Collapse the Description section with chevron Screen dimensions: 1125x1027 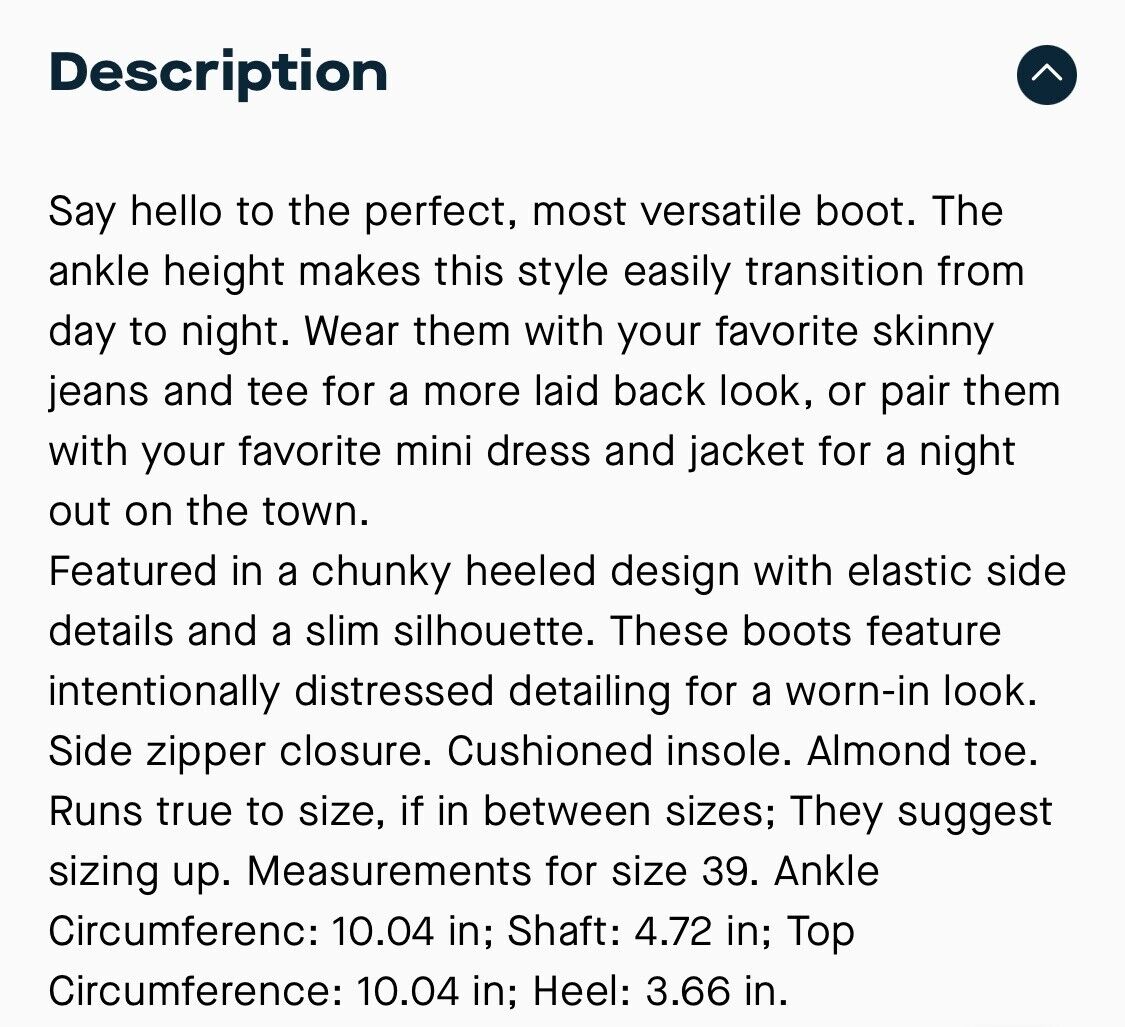1046,75
